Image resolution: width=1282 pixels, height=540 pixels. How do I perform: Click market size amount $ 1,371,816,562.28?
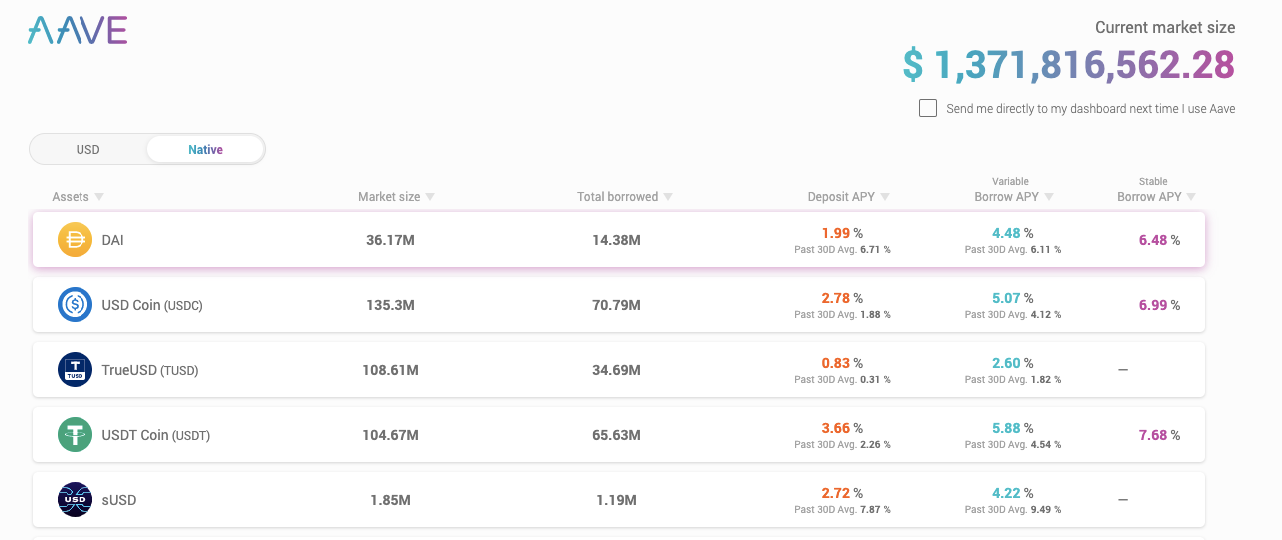(x=1068, y=65)
